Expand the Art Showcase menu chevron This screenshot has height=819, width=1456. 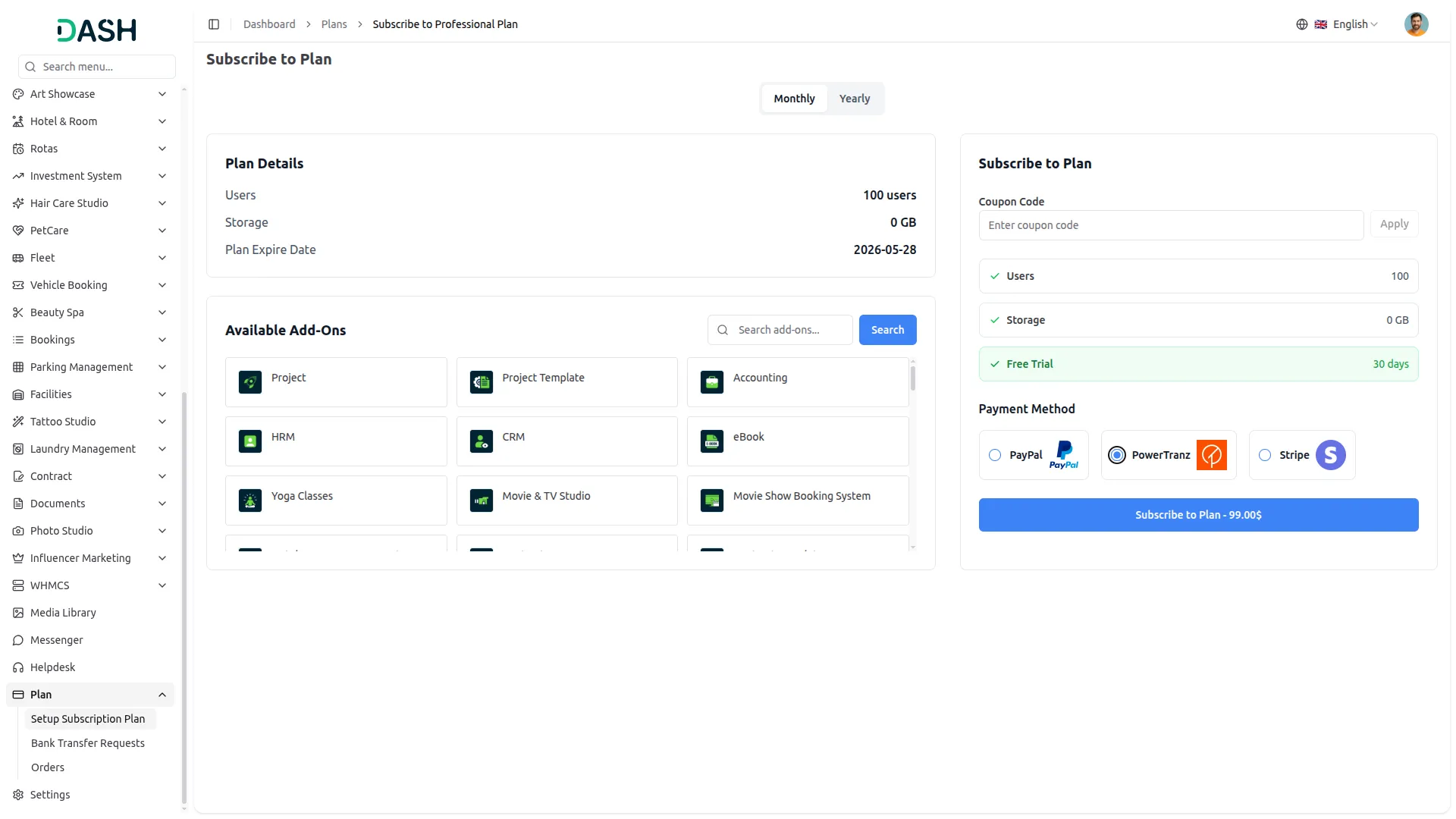(x=162, y=94)
